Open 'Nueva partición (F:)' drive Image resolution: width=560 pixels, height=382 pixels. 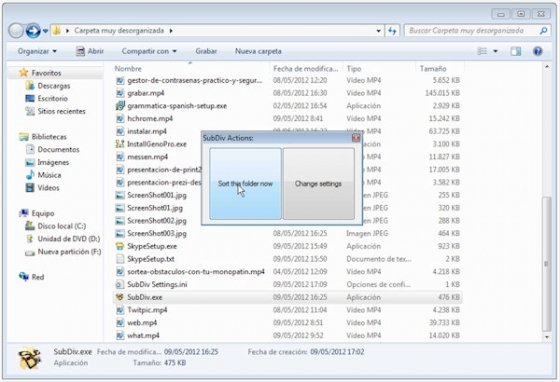click(x=69, y=252)
